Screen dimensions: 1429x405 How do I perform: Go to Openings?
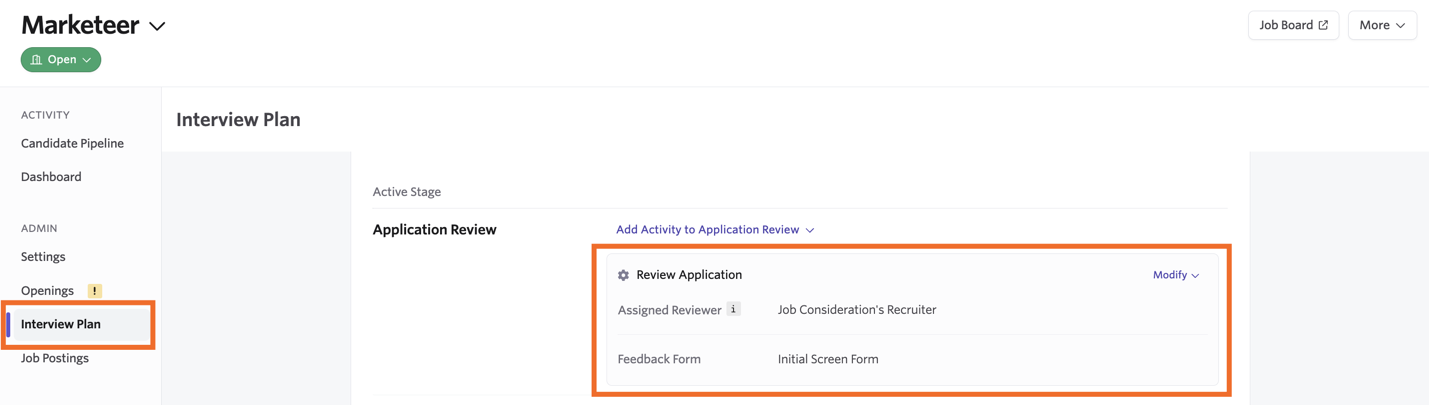[x=47, y=291]
